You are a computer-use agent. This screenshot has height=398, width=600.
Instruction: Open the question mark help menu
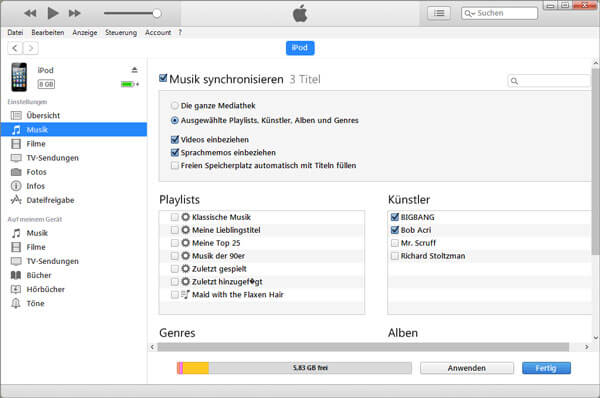pyautogui.click(x=180, y=33)
